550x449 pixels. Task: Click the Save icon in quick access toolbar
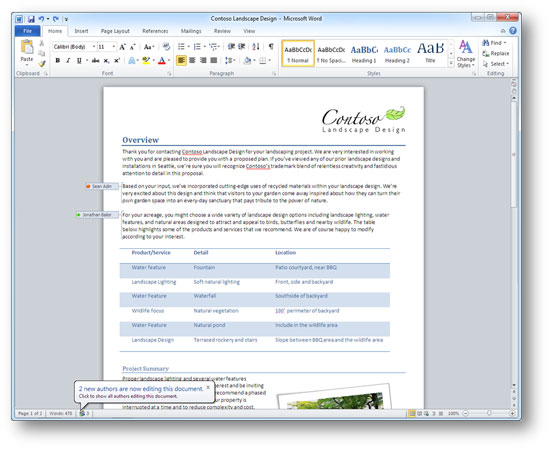[x=31, y=19]
